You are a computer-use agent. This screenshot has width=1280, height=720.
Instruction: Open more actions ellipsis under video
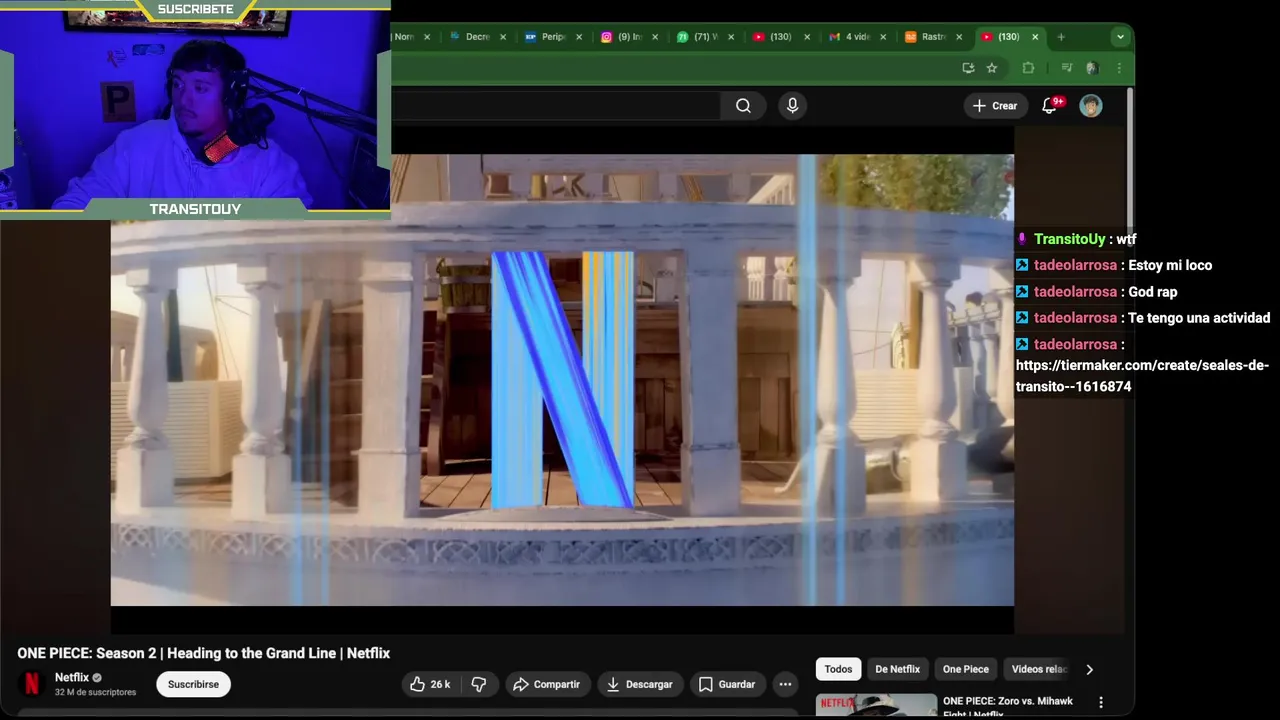[x=786, y=684]
